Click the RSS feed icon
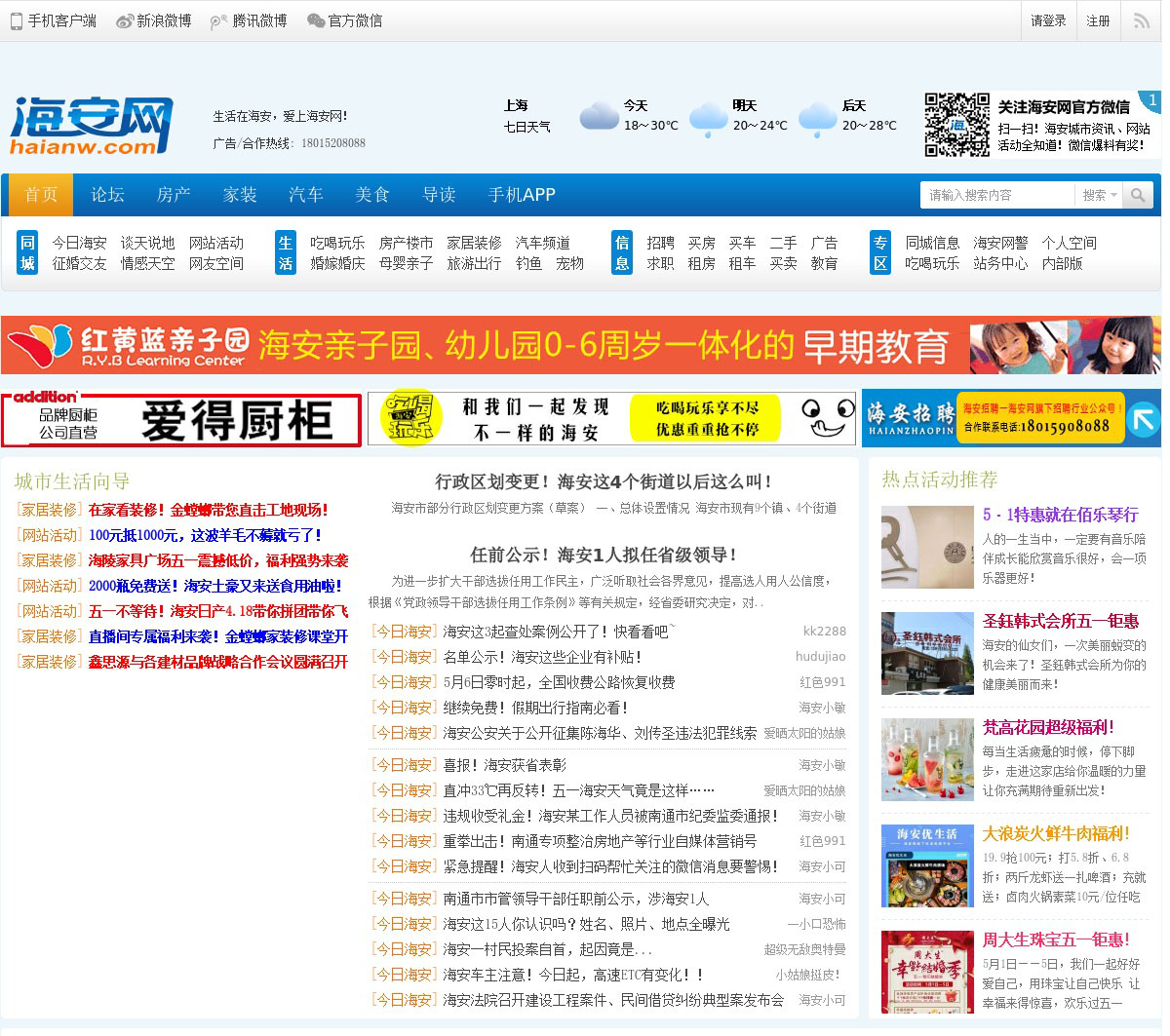This screenshot has width=1170, height=1036. (x=1141, y=20)
